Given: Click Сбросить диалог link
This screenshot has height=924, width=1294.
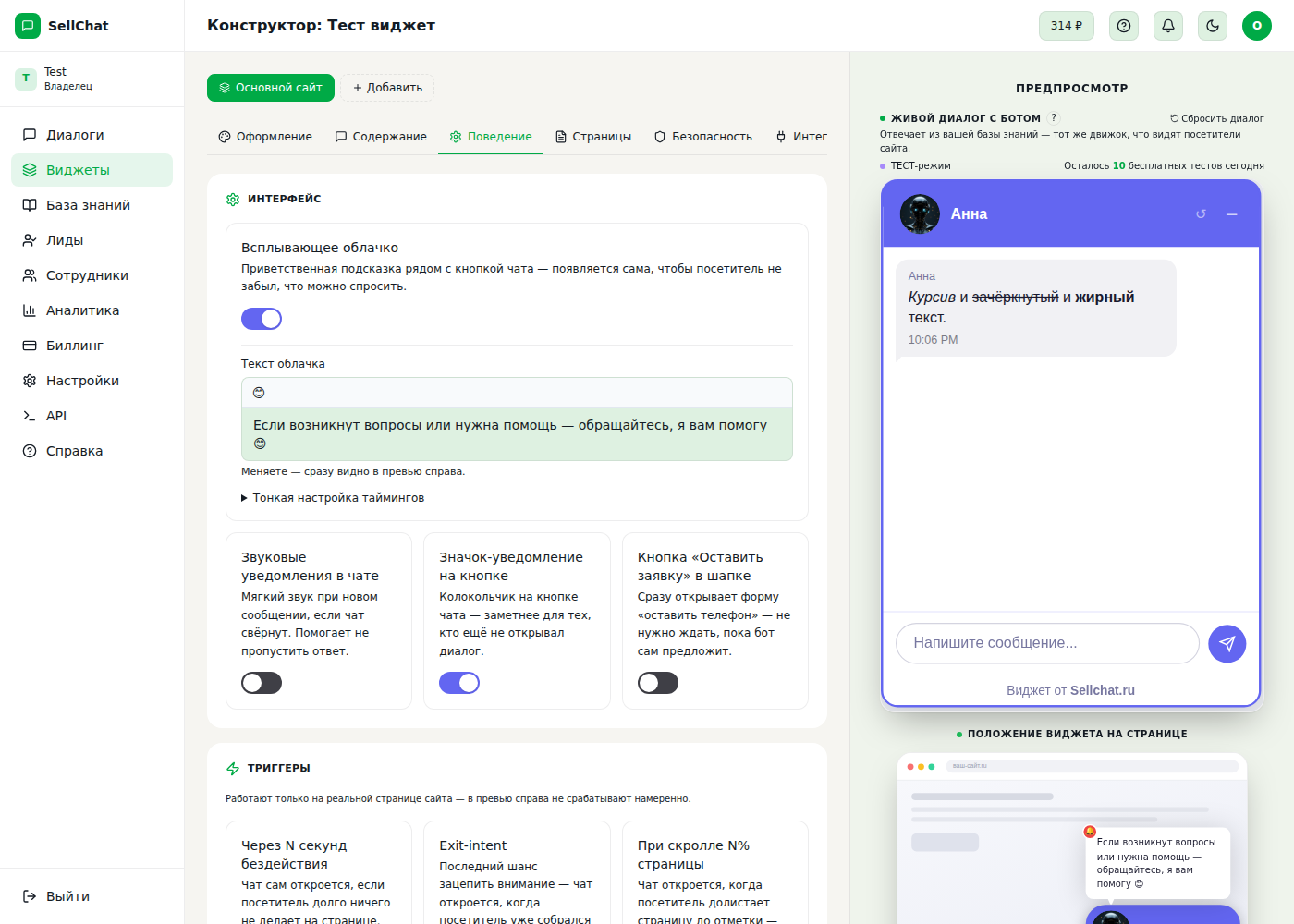Looking at the screenshot, I should coord(1216,118).
